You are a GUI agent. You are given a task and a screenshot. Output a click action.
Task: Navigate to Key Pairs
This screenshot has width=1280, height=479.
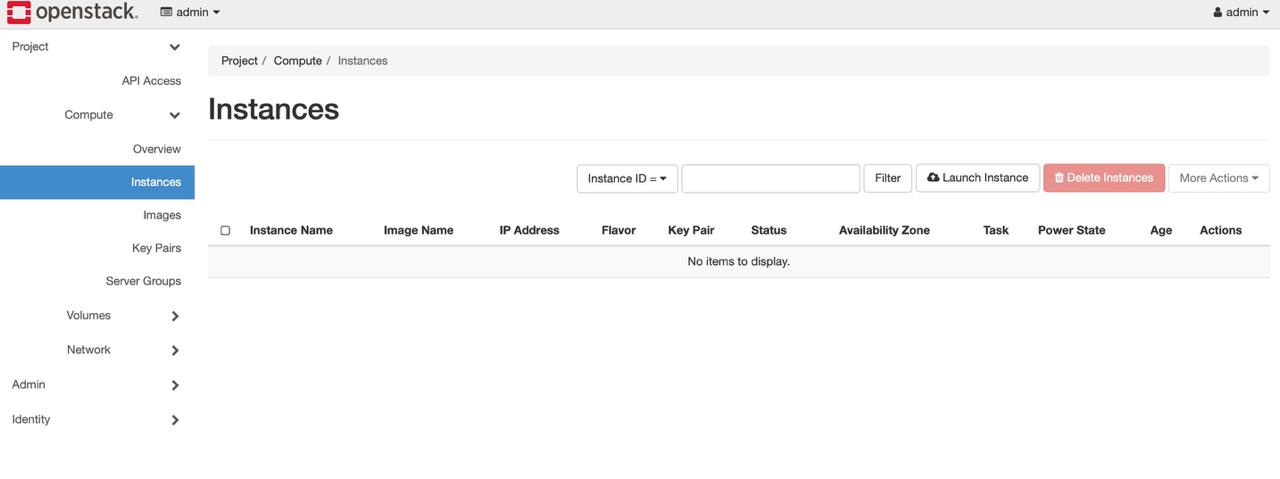point(156,248)
